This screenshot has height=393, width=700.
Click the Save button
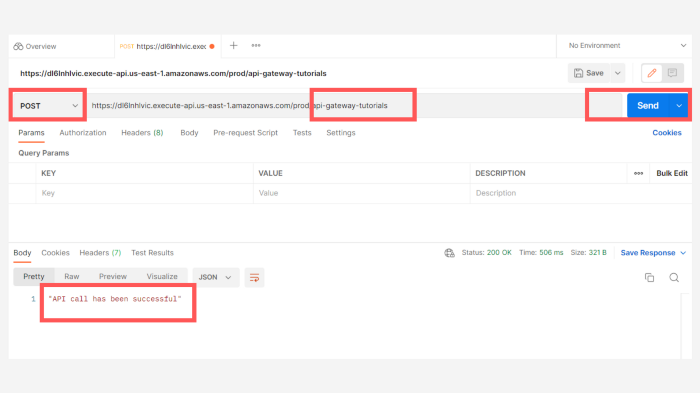pos(589,73)
